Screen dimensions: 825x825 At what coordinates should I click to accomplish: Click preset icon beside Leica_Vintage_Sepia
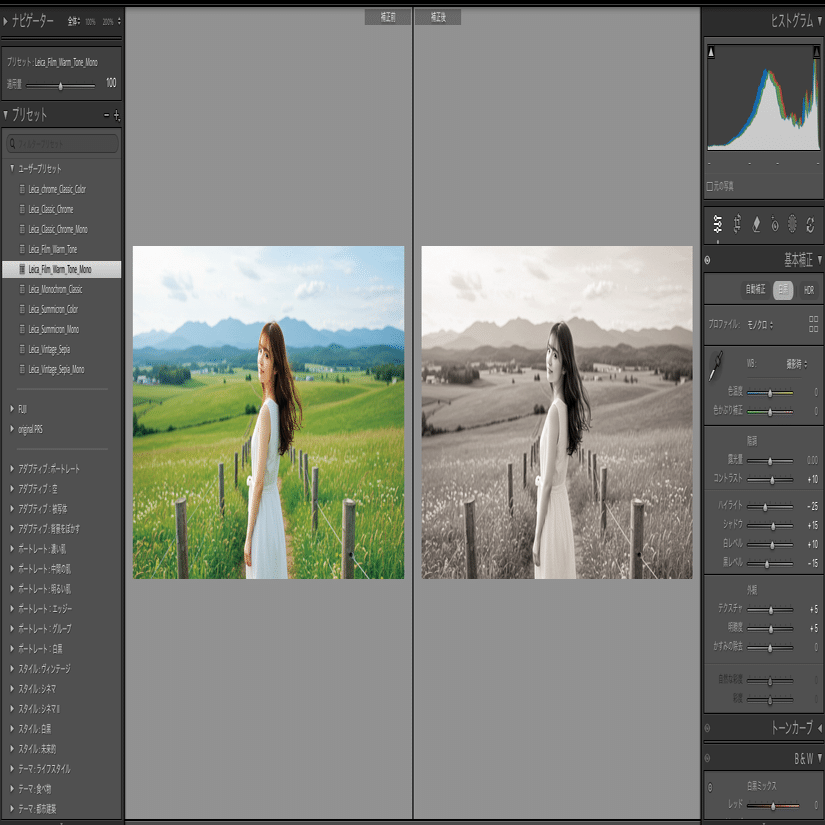tap(22, 349)
